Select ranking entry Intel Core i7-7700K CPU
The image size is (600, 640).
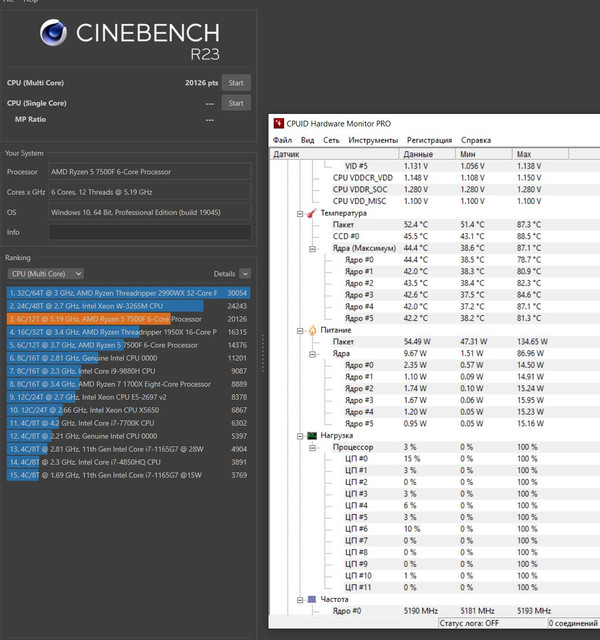[129, 423]
